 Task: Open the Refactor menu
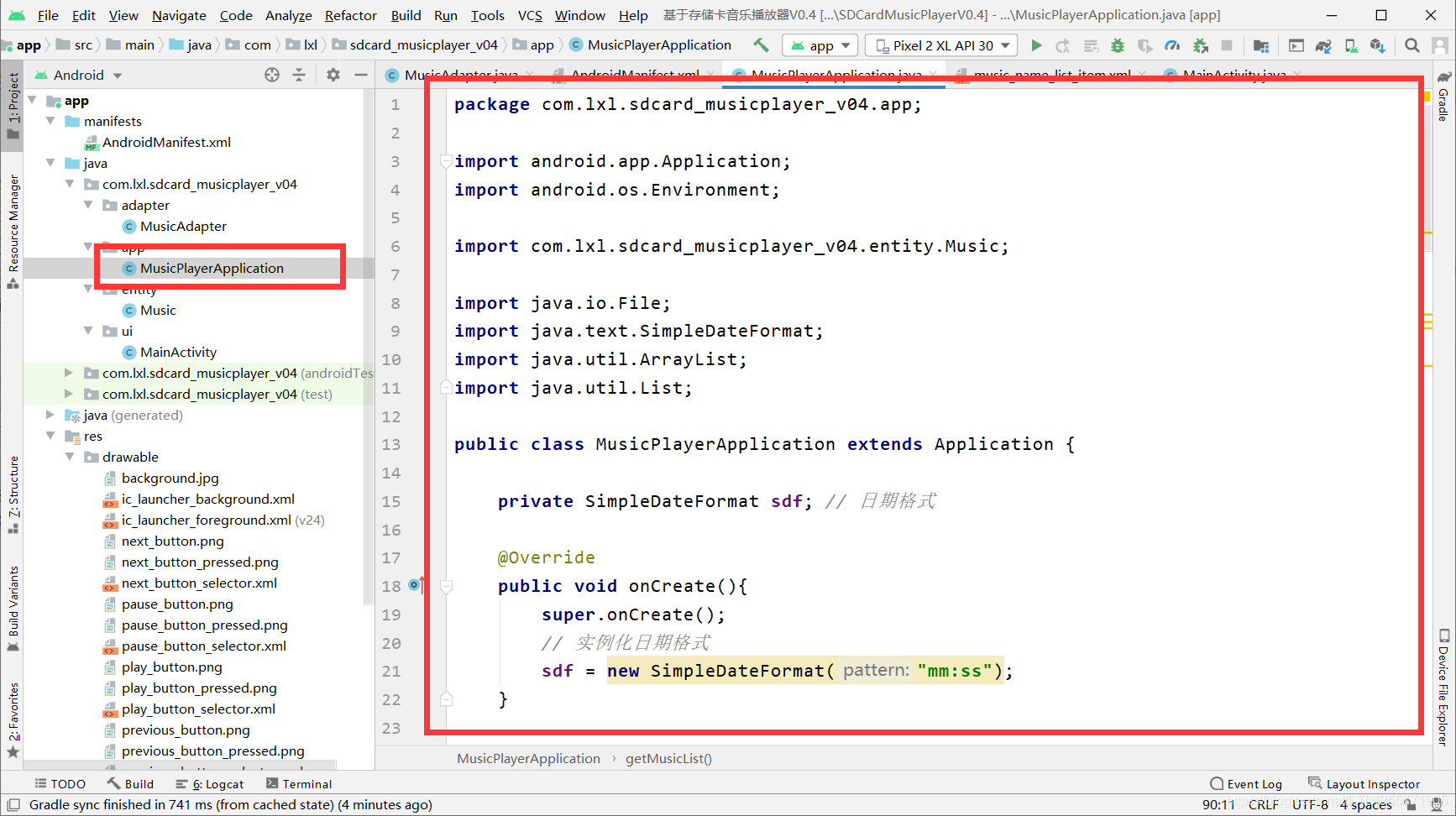[351, 15]
